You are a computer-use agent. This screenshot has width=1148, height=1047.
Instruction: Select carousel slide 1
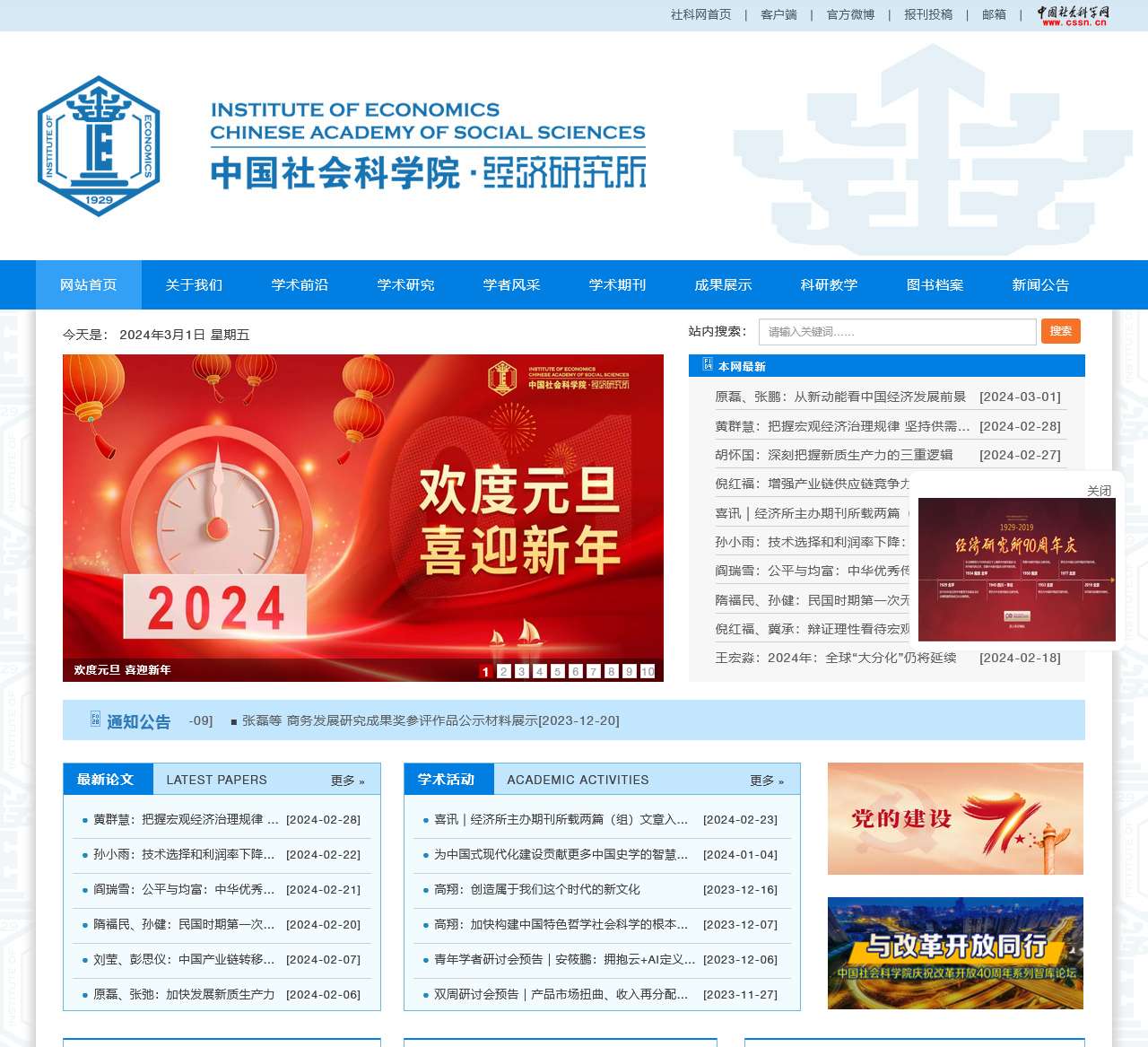click(x=485, y=671)
